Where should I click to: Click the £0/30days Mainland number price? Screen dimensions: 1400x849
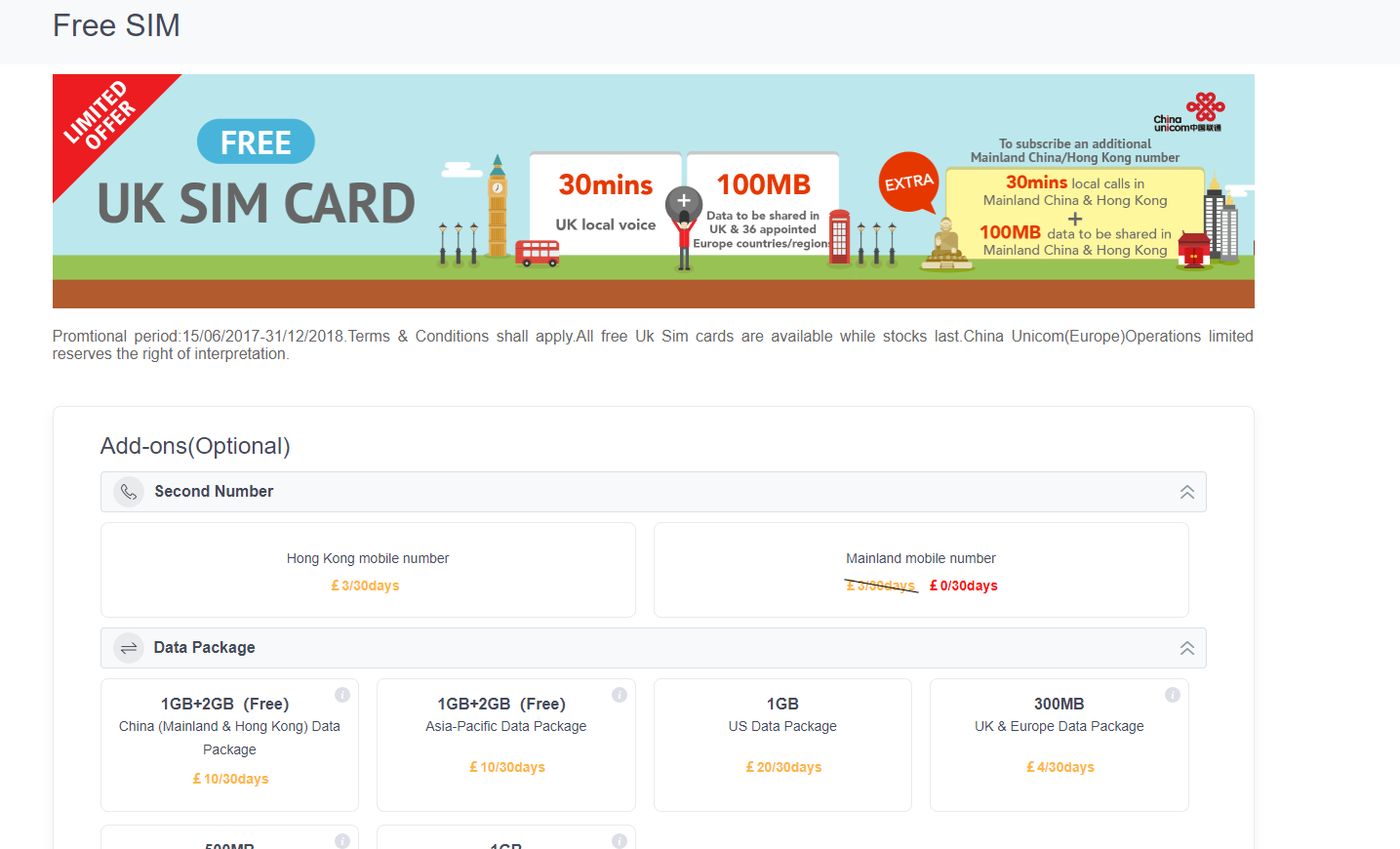[964, 586]
